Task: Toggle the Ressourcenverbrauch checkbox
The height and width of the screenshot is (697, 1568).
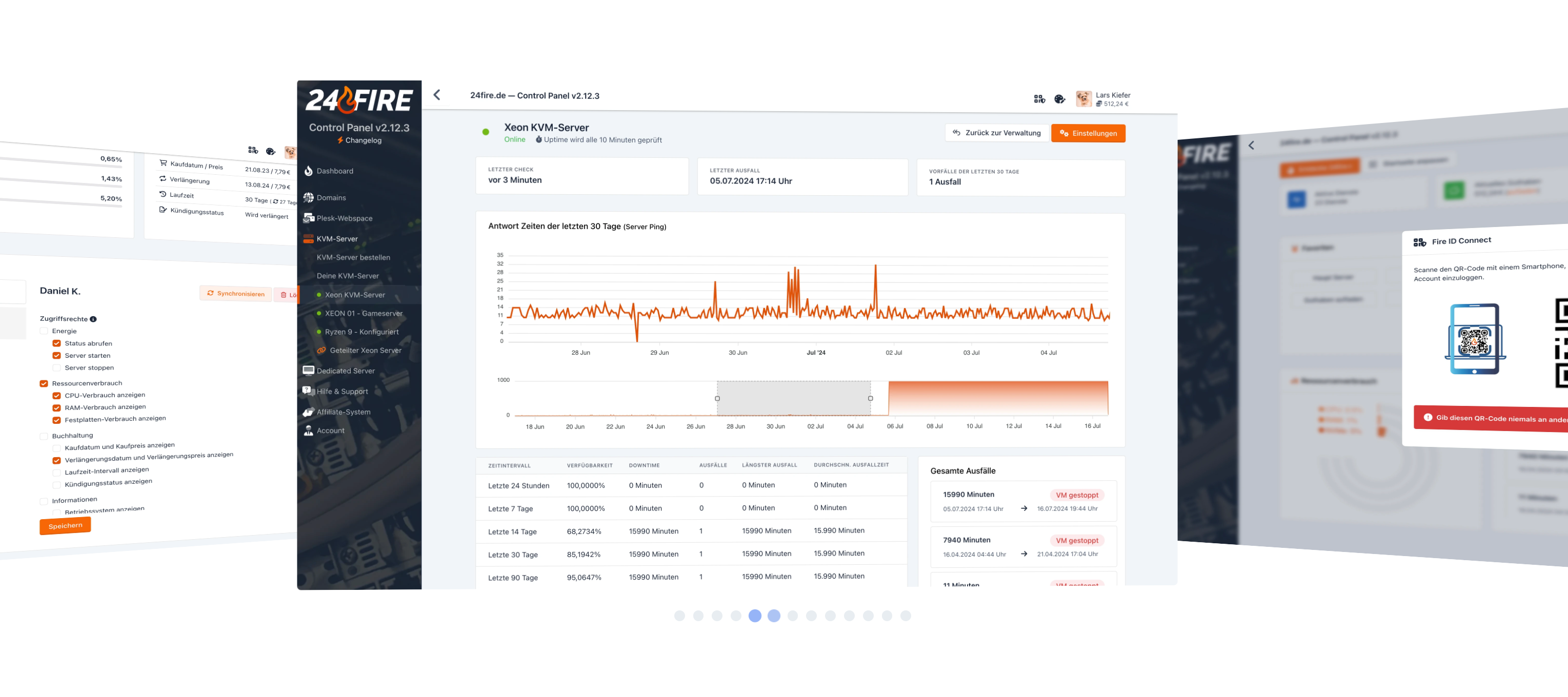Action: click(44, 384)
